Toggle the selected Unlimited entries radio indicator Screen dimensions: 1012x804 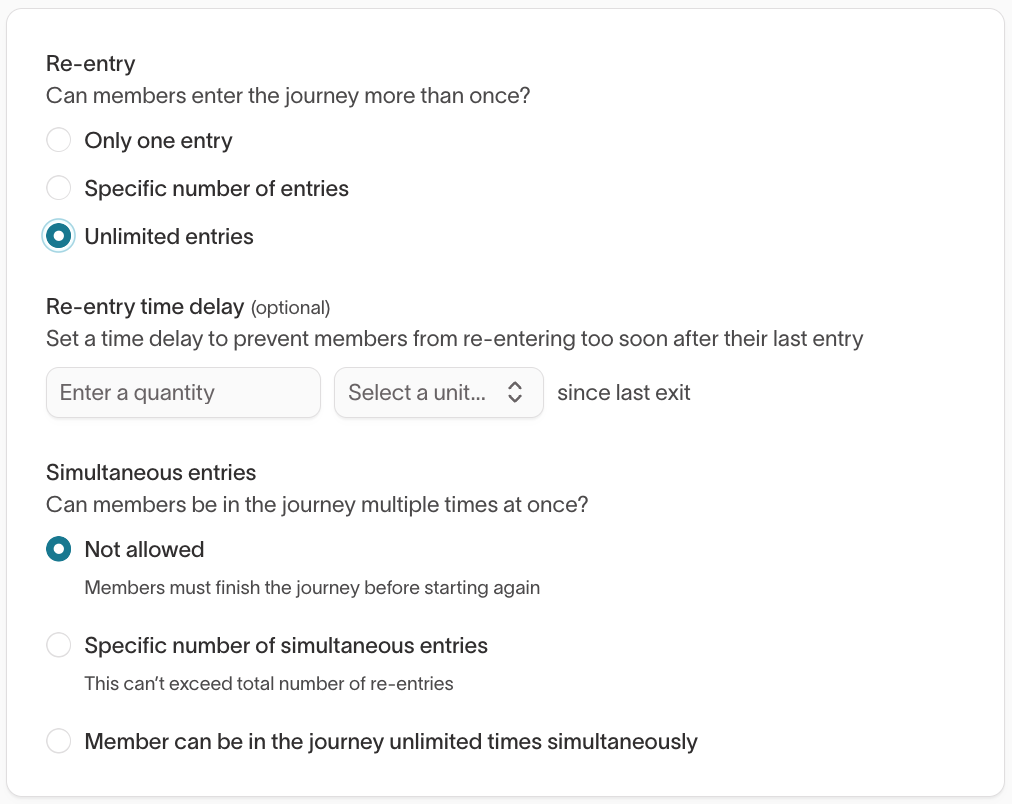pos(58,236)
